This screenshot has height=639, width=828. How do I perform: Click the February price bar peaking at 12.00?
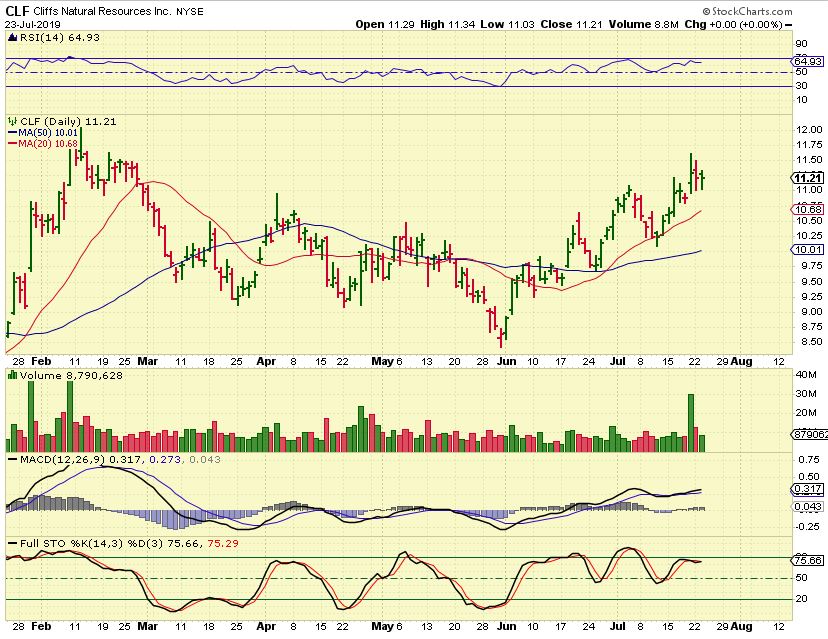coord(81,144)
